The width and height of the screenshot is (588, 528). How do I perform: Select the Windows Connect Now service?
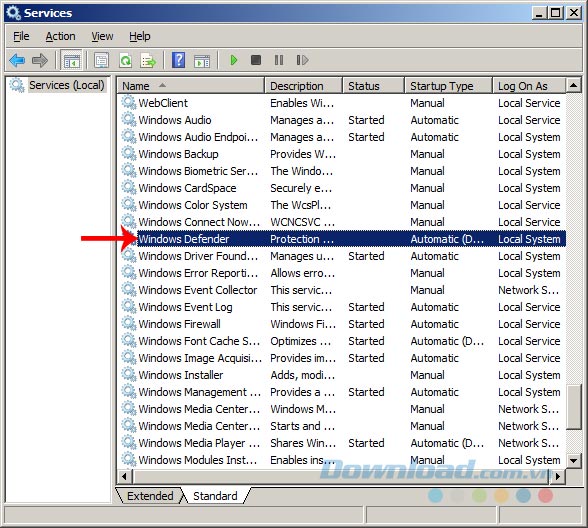point(199,222)
